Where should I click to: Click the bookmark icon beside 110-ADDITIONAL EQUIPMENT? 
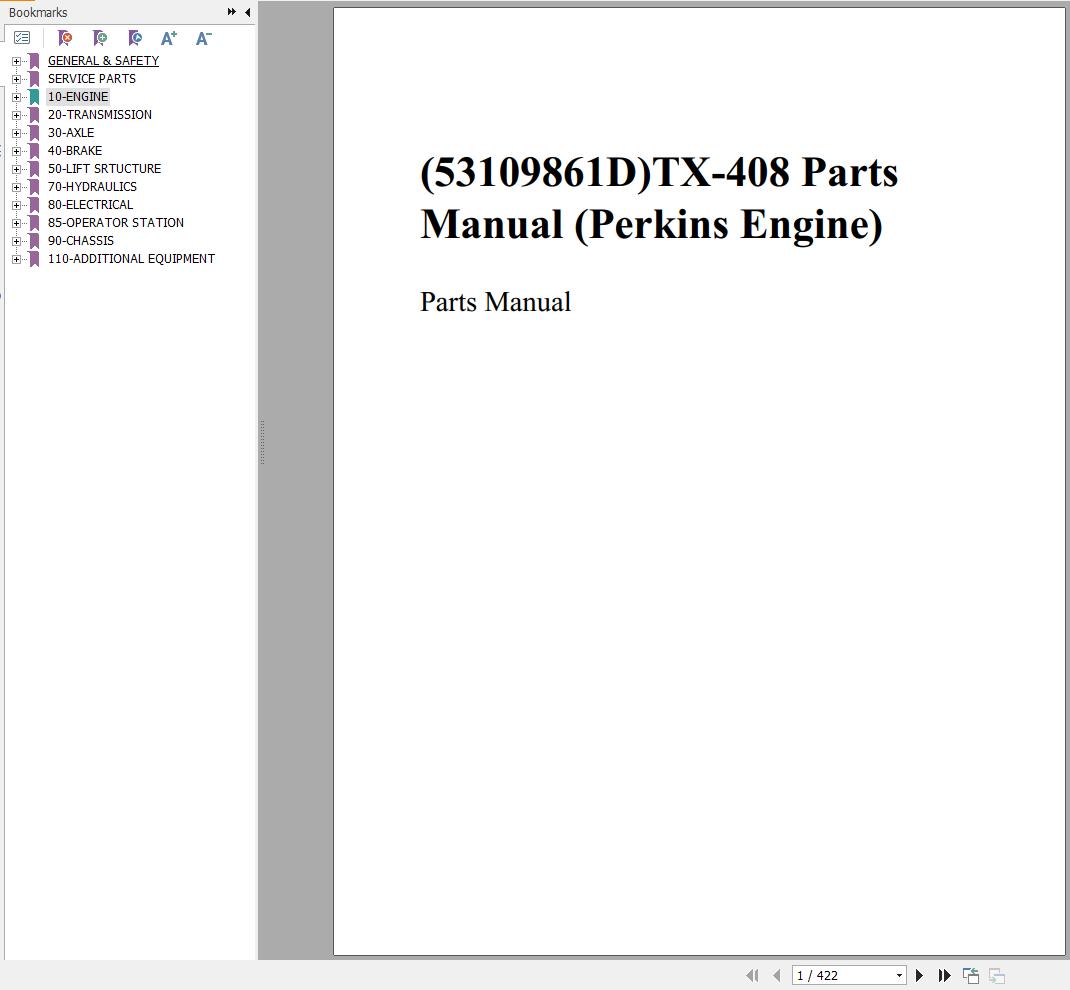(x=34, y=259)
